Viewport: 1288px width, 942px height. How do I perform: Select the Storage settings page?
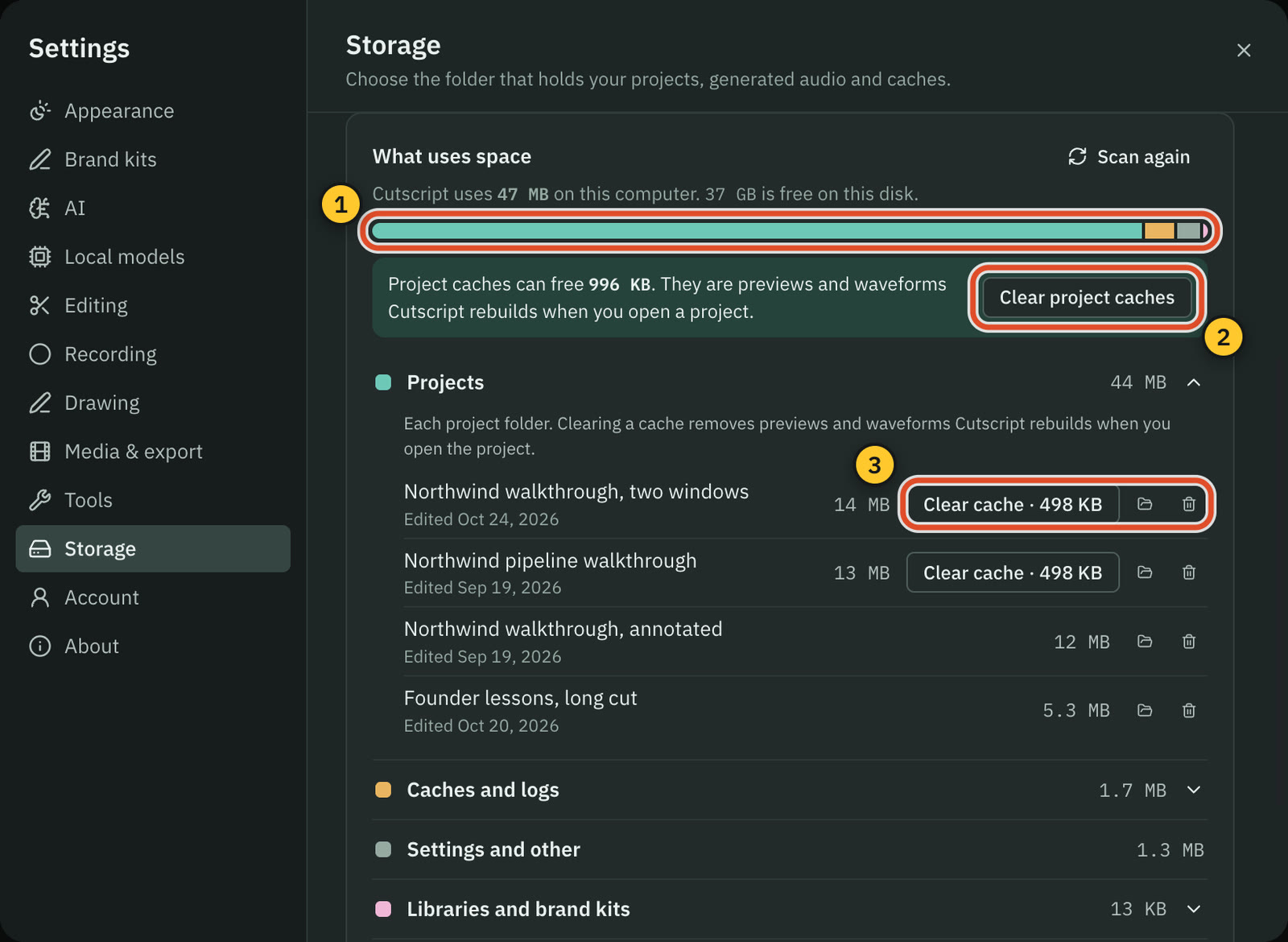coord(153,549)
